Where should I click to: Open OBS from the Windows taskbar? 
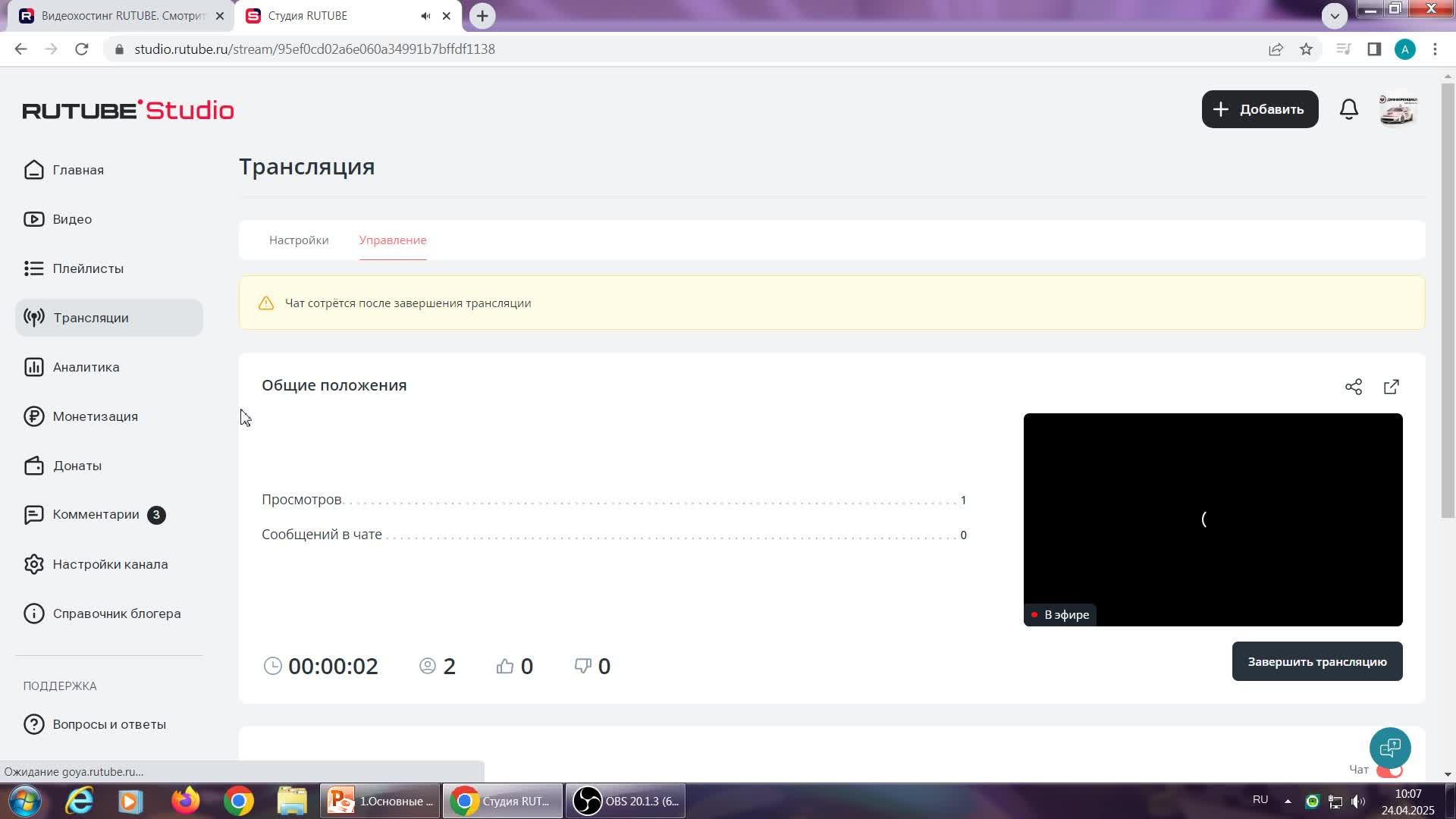coord(625,801)
